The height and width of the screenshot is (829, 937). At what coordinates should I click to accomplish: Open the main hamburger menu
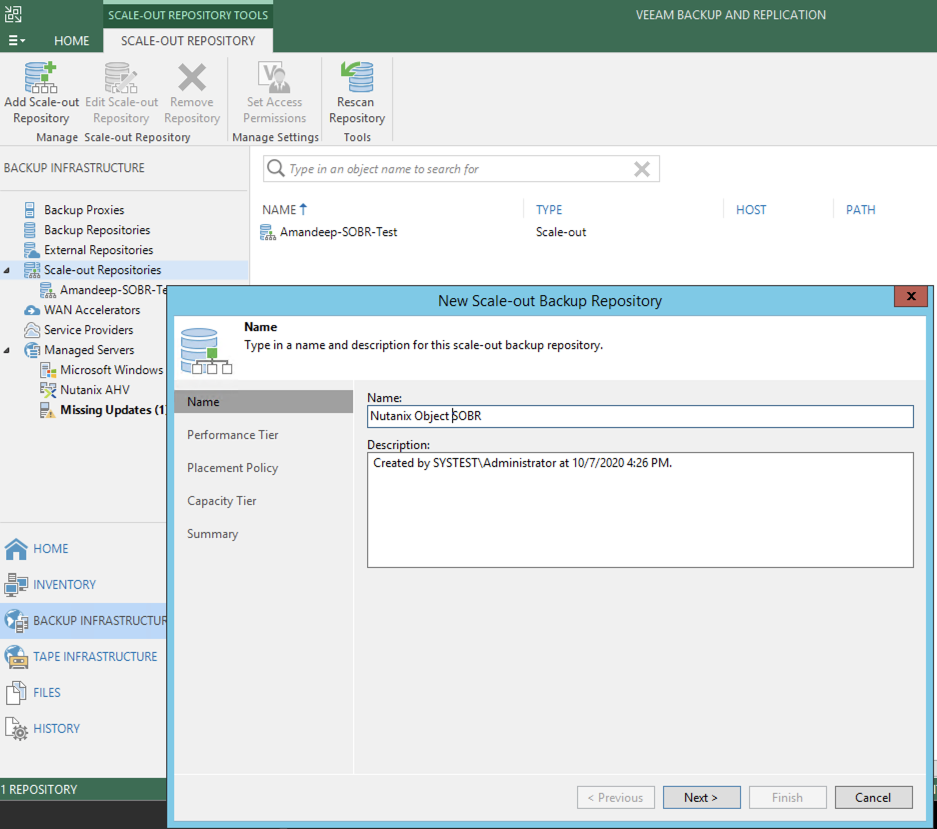[x=16, y=41]
